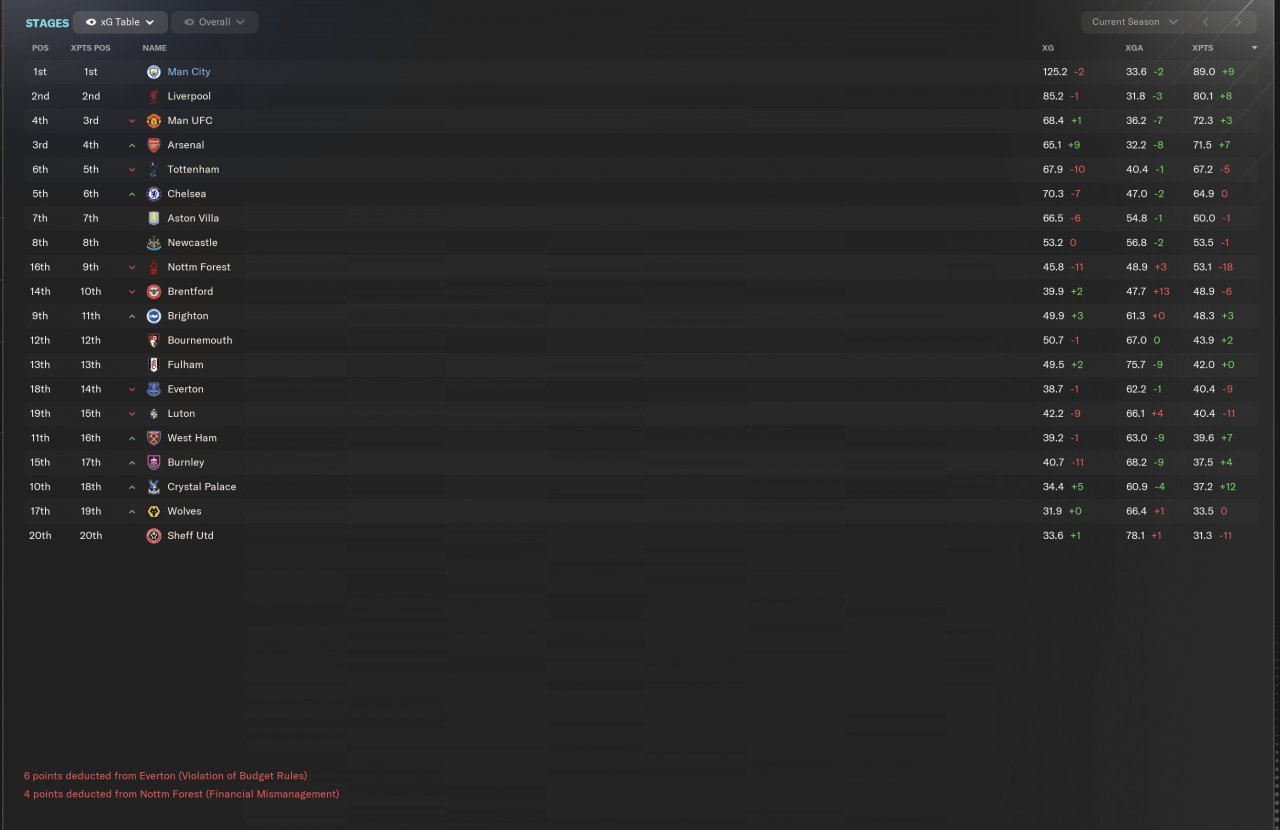
Task: Click the Chelsea club badge icon
Action: [154, 194]
